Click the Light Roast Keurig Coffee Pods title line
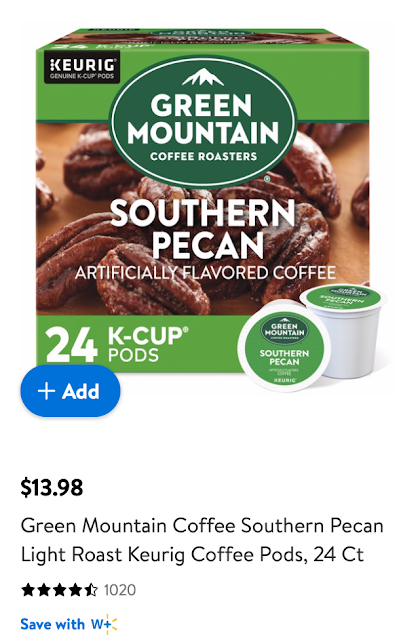 pos(192,554)
